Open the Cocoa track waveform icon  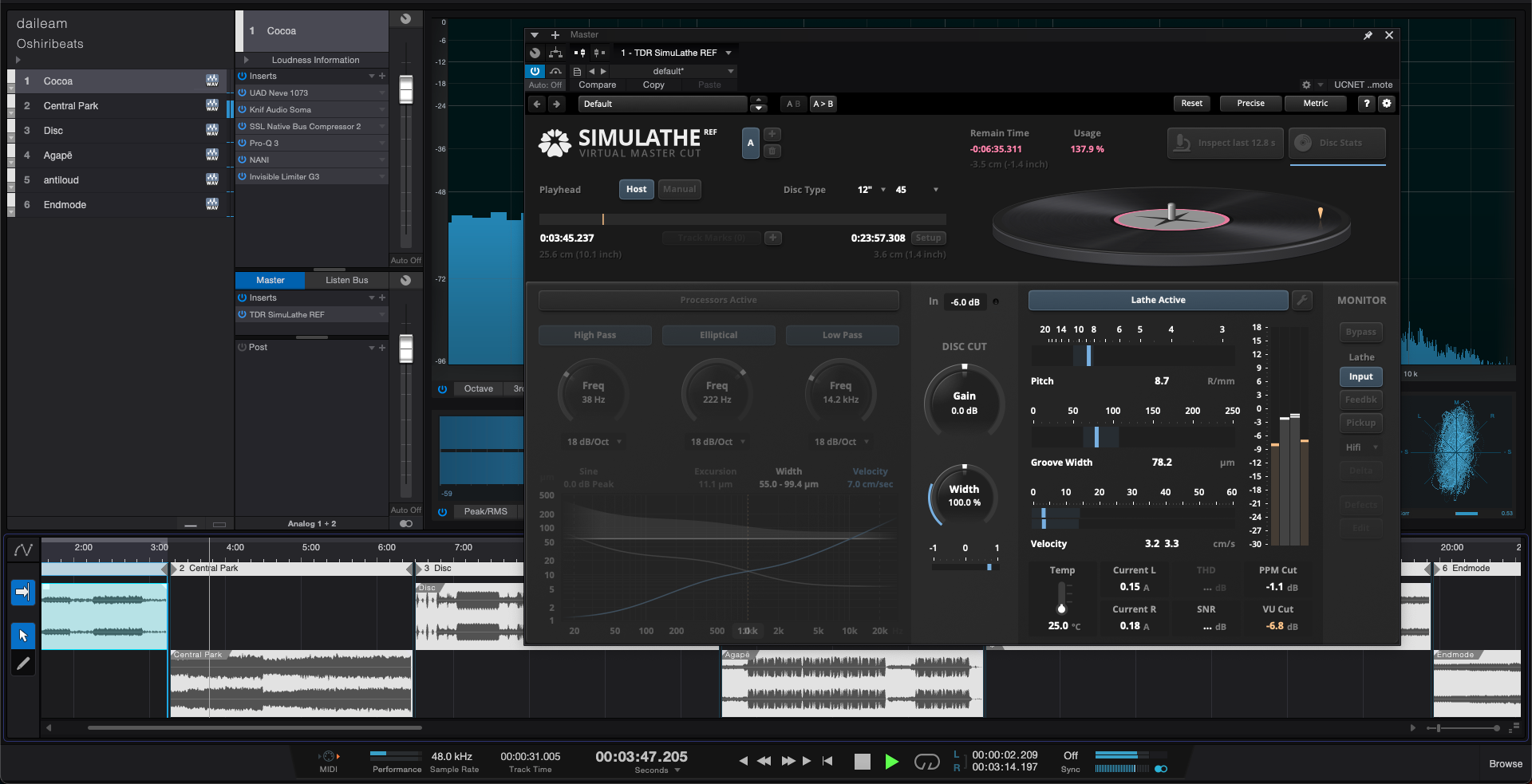(212, 81)
